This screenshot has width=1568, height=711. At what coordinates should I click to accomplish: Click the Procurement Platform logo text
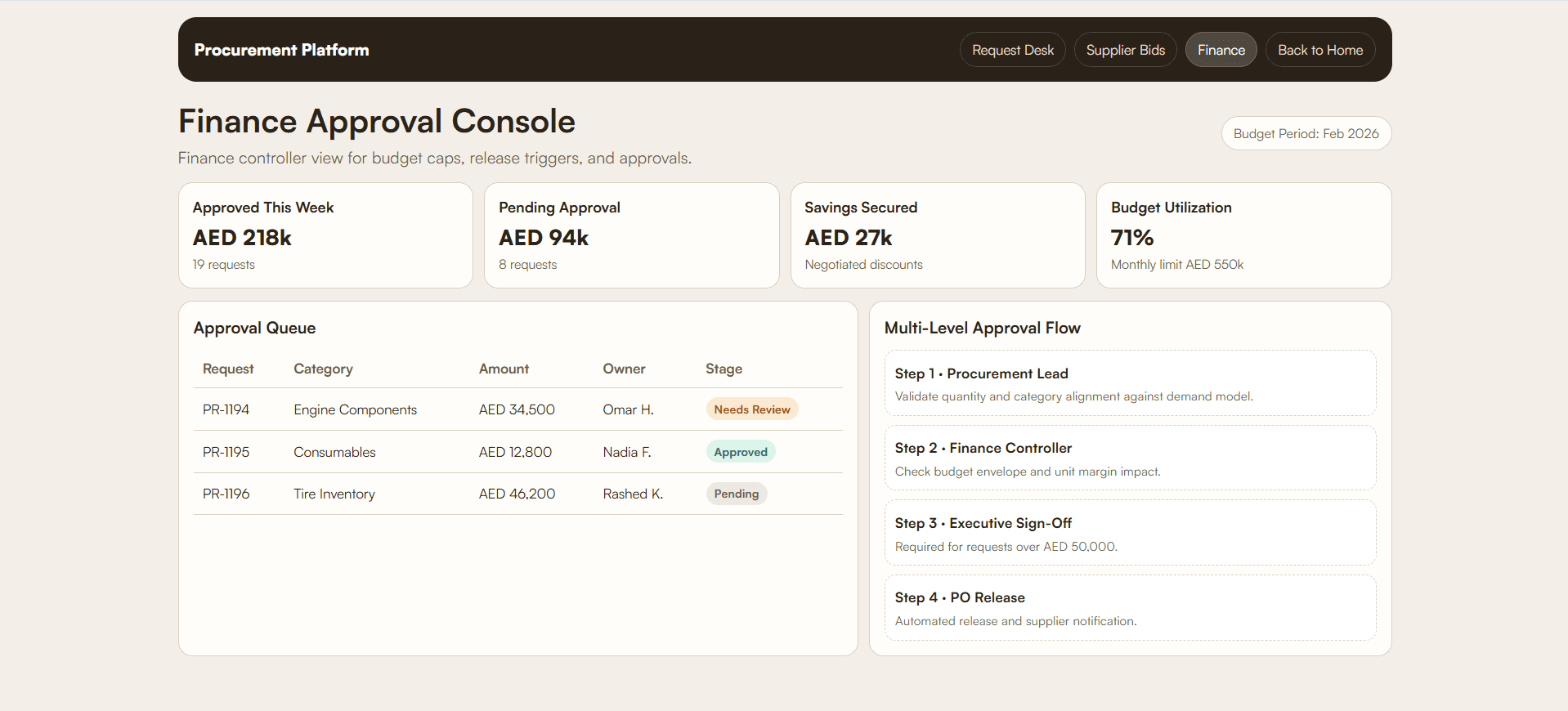[x=281, y=50]
